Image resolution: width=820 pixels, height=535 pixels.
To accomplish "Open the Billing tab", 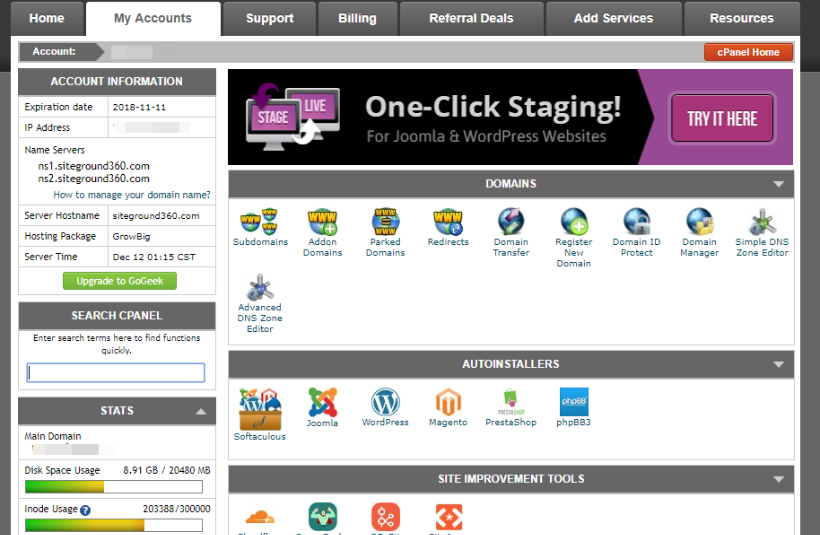I will click(357, 18).
